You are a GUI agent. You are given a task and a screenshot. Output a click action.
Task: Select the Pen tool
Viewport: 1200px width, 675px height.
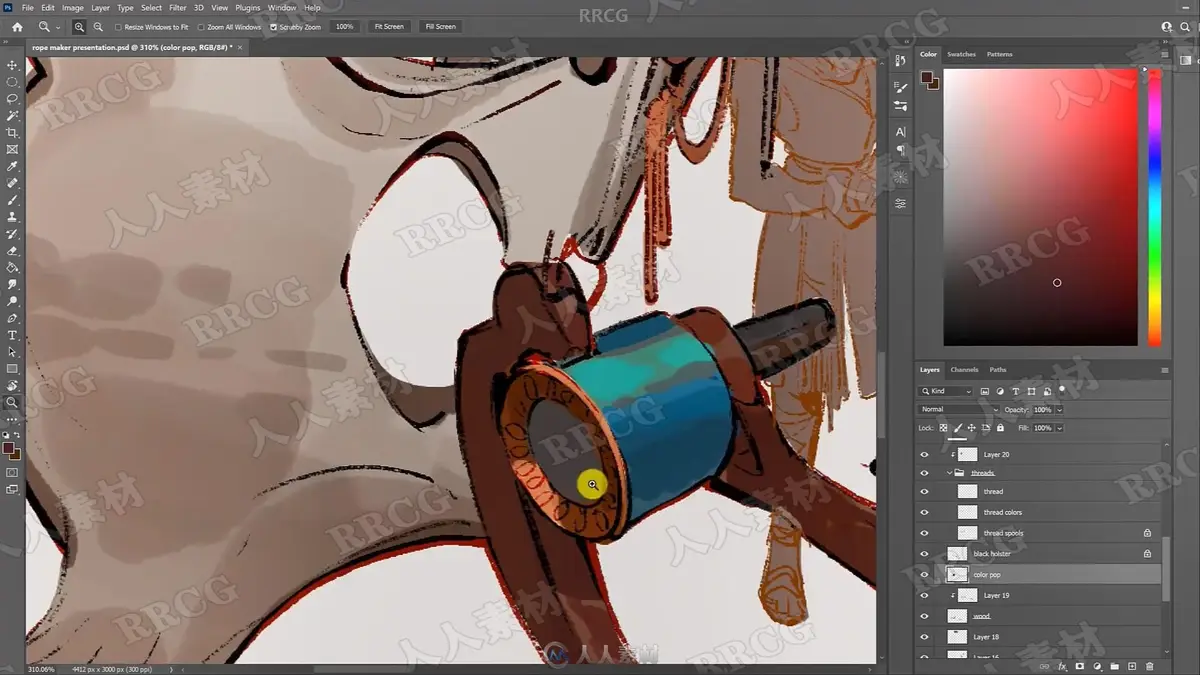pyautogui.click(x=13, y=318)
